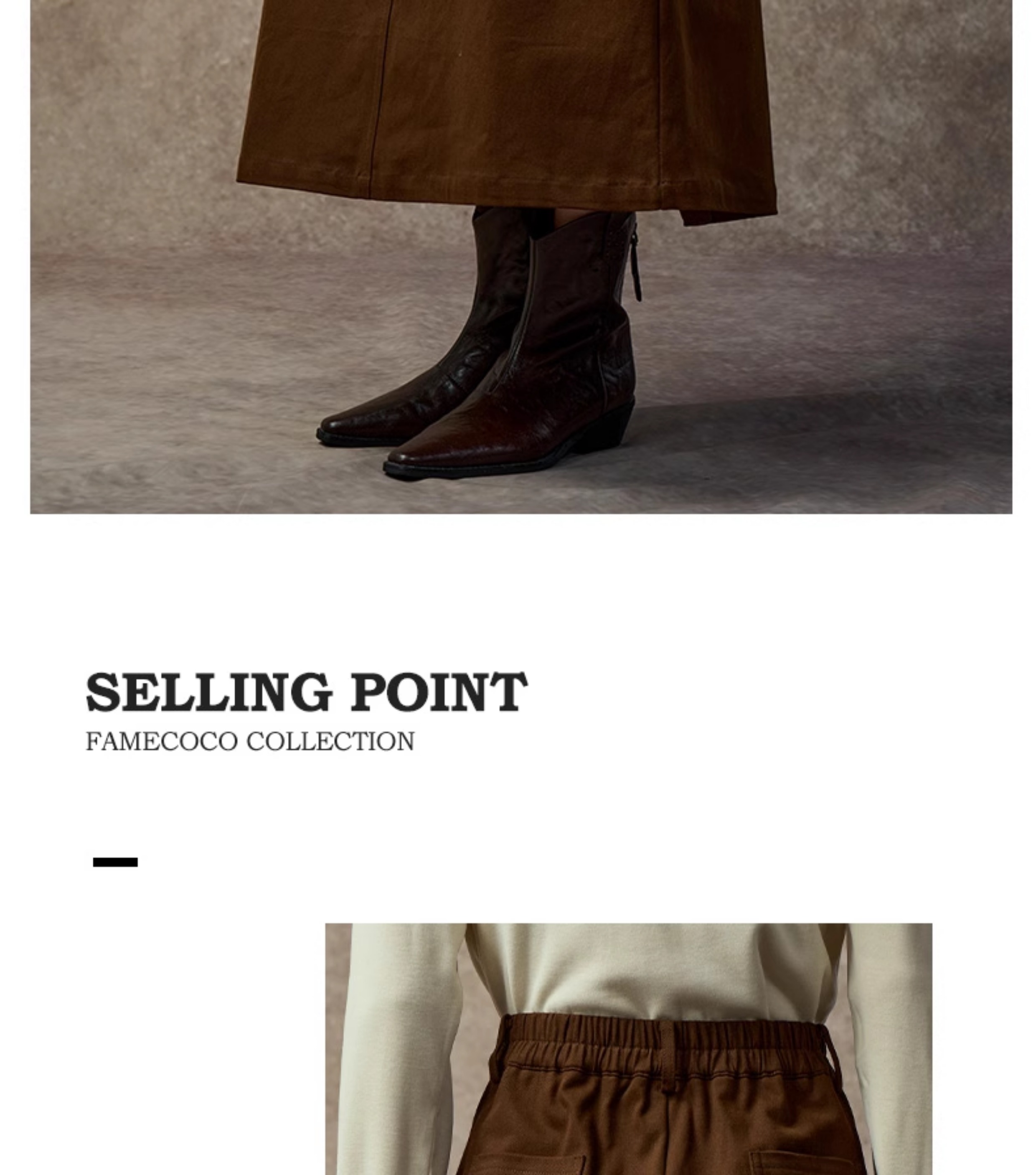Click the SELLING POINT heading

pos(306,692)
